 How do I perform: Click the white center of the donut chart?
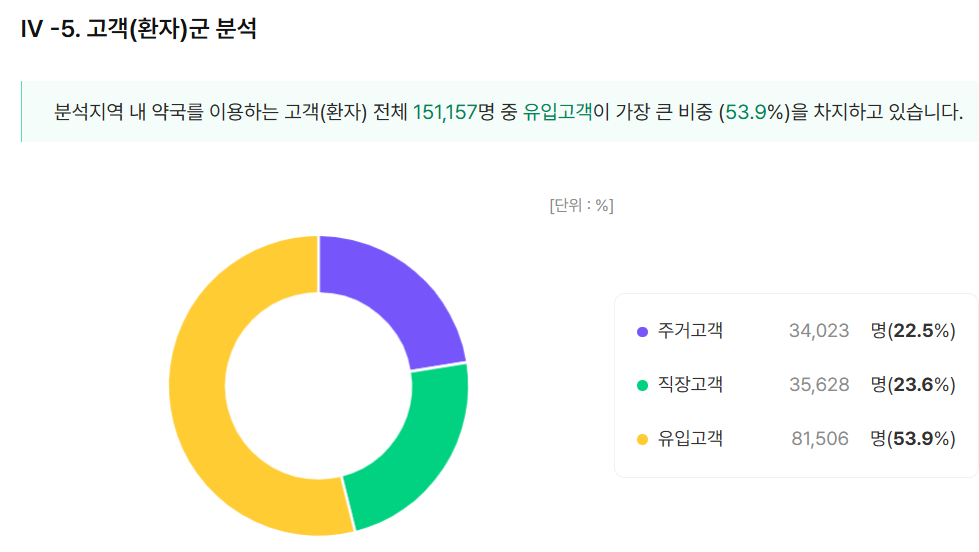[x=318, y=385]
